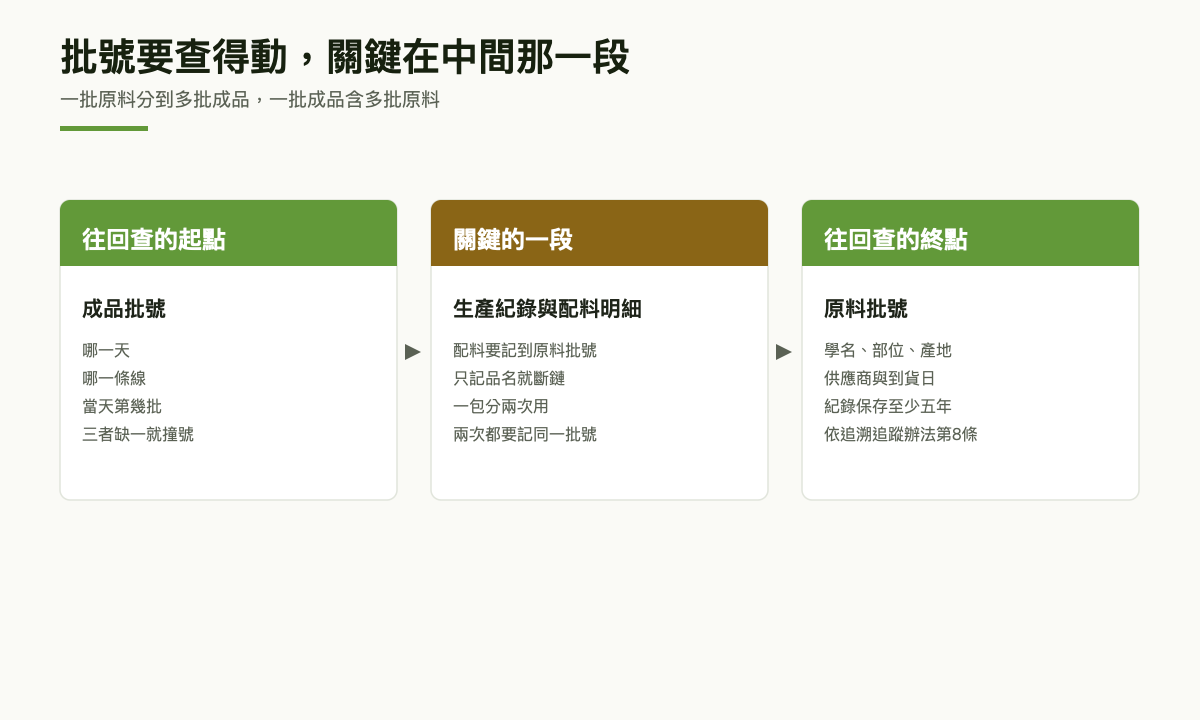This screenshot has width=1200, height=720.
Task: Click the 生產紀錄與配料明細 heading
Action: 547,309
